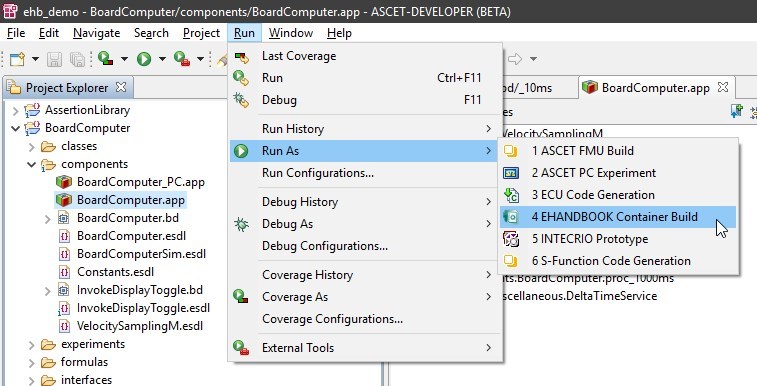Open the External Tools toolbar dropdown arrow
Viewport: 757px width, 386px height.
point(200,59)
